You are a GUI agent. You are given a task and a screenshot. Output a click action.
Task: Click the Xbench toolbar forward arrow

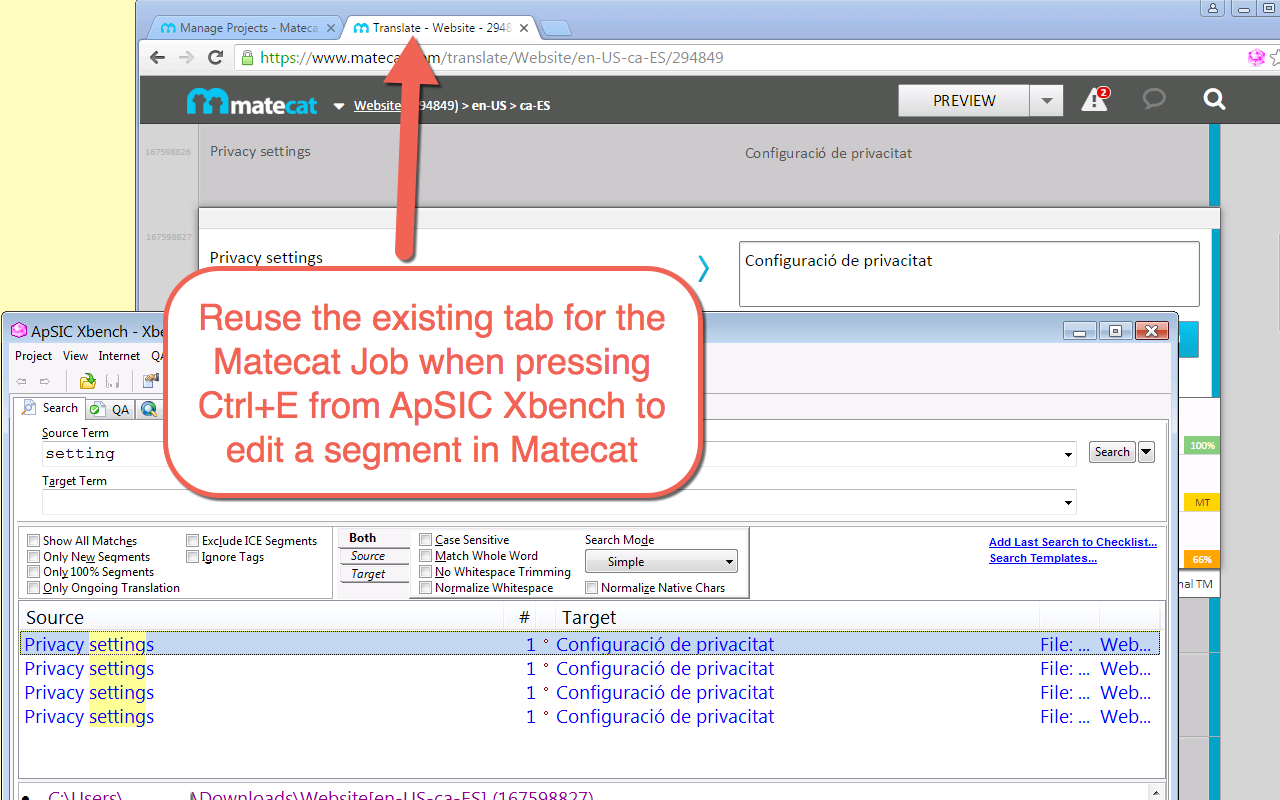pyautogui.click(x=45, y=381)
